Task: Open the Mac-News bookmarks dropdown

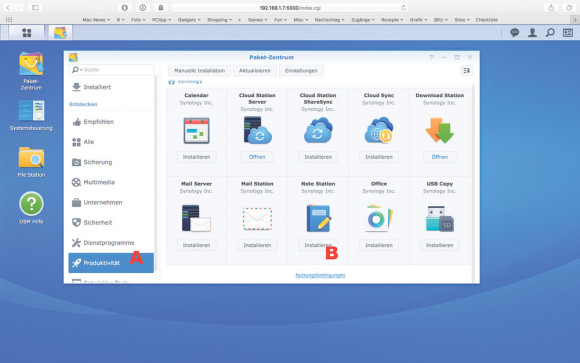Action: click(x=96, y=20)
